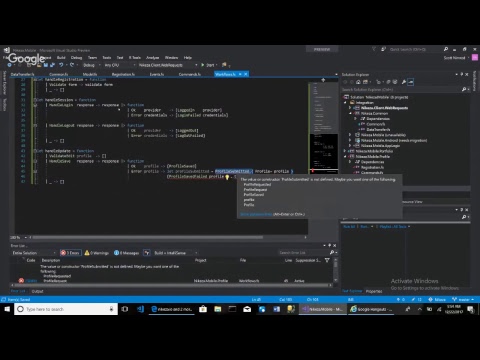The image size is (480, 360).
Task: Collapse the Nikeza.Mobile.Profile project node
Action: [x=345, y=156]
